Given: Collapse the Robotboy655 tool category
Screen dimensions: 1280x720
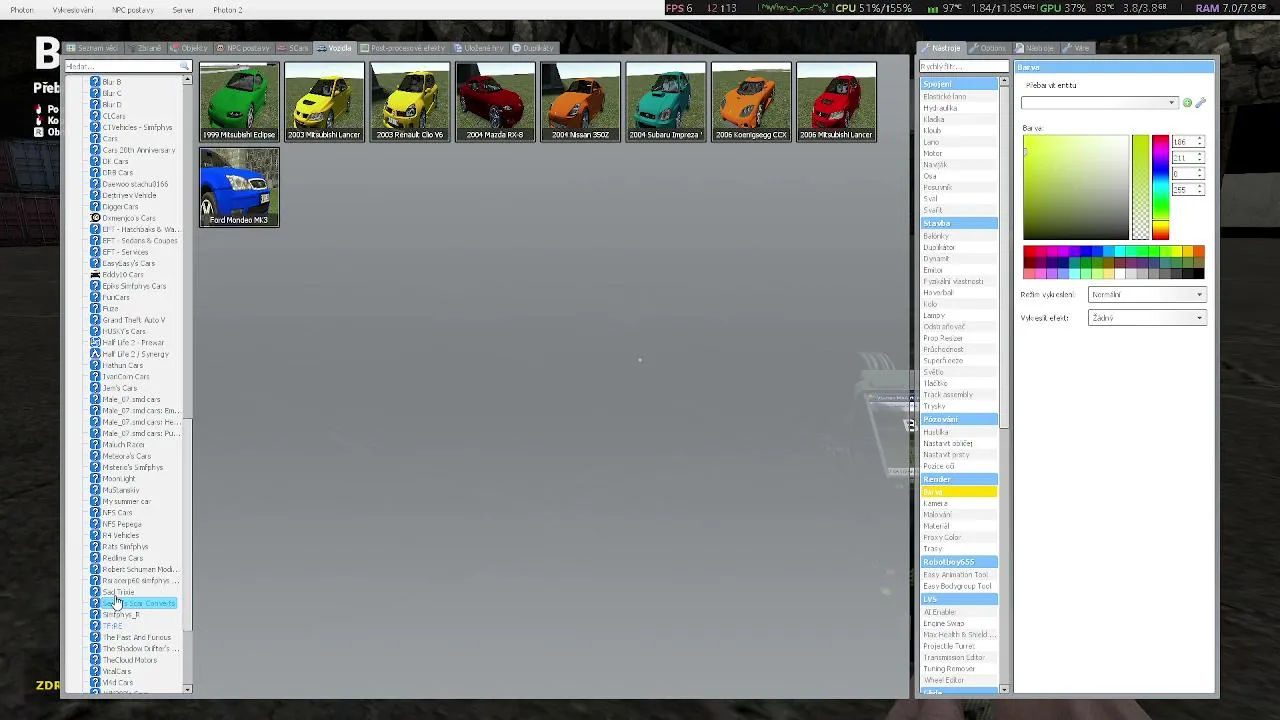Looking at the screenshot, I should pyautogui.click(x=959, y=563).
